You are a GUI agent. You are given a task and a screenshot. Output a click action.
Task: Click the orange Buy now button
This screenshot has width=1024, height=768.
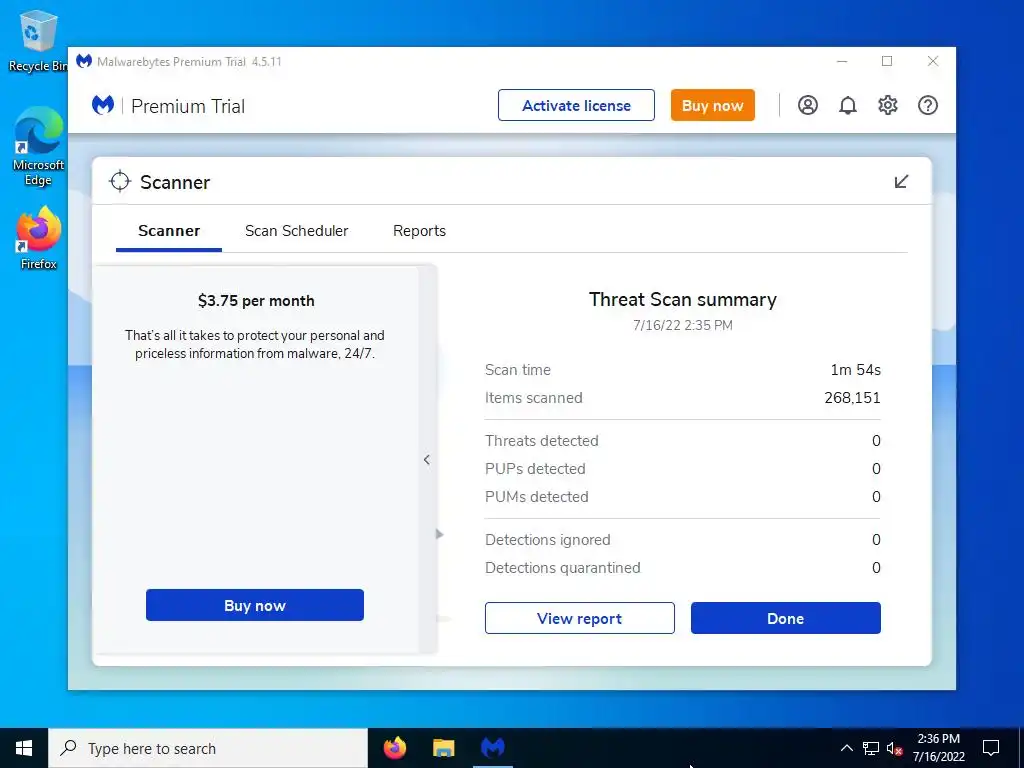(x=712, y=105)
